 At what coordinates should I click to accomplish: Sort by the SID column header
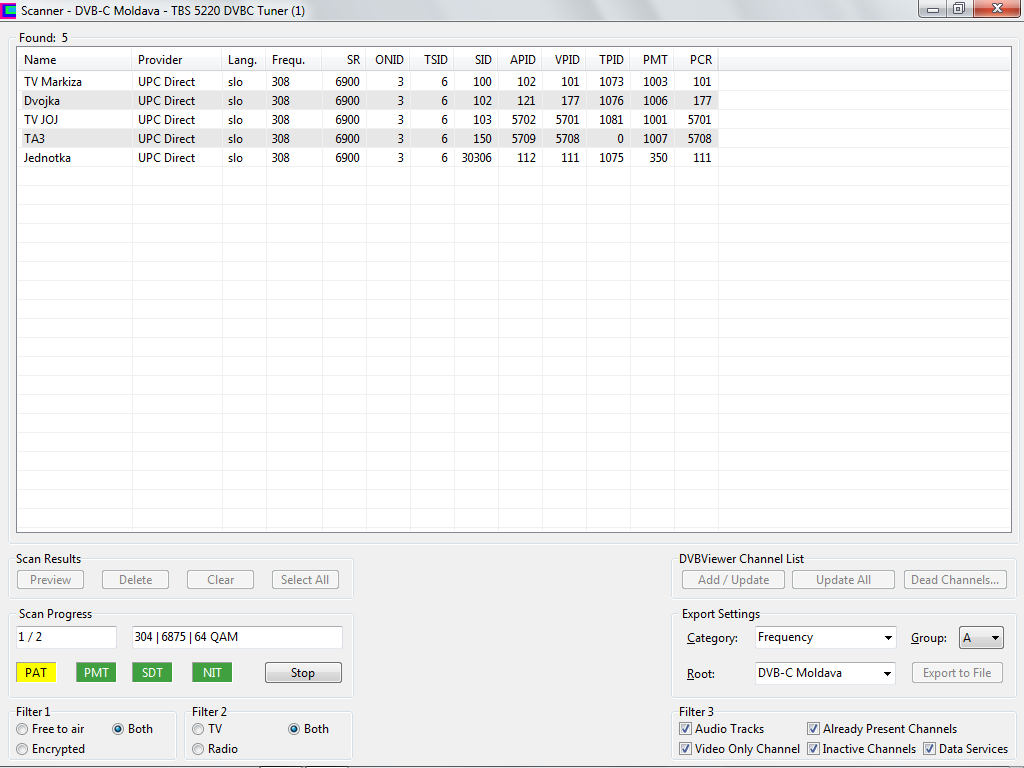[476, 60]
